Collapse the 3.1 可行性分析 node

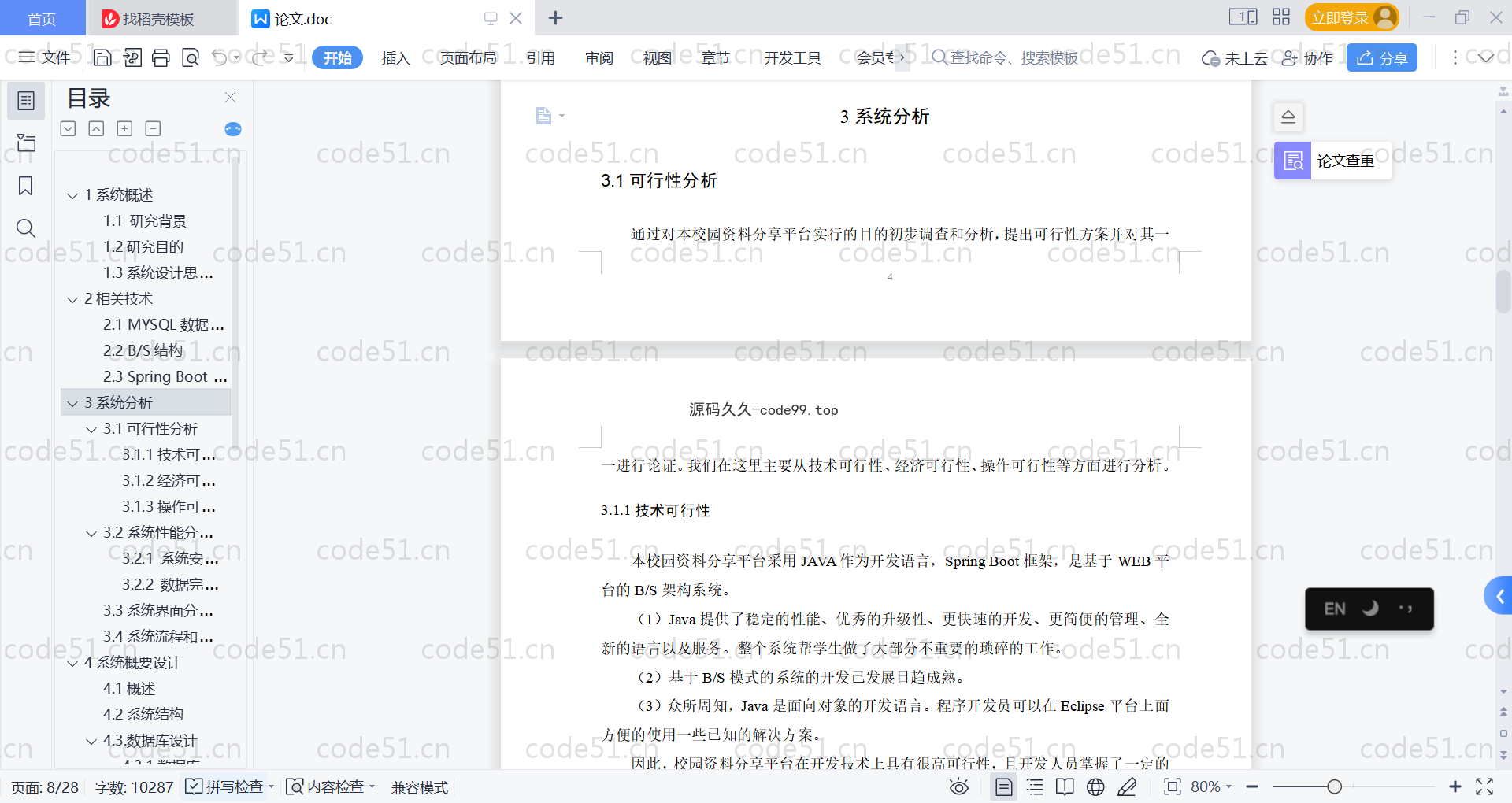pyautogui.click(x=91, y=429)
